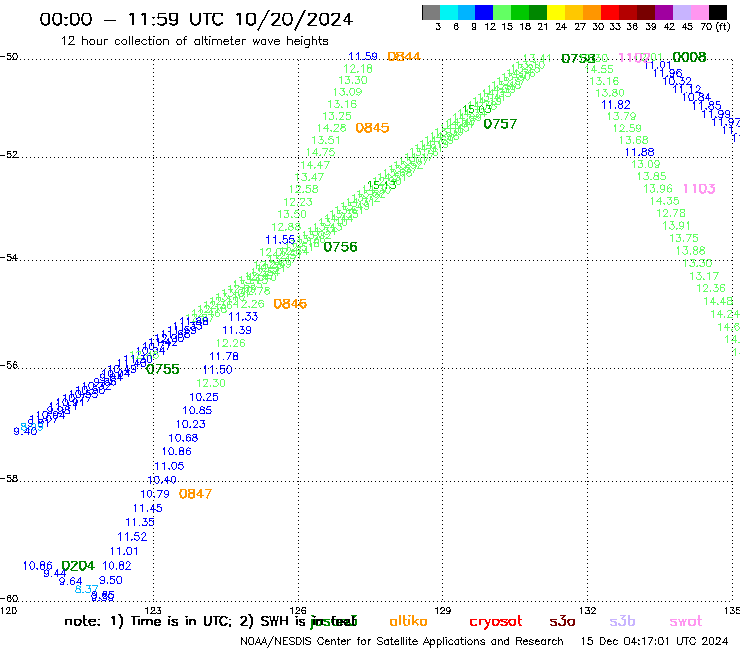
Task: Click the yellow swatch in the color legend
Action: (555, 12)
